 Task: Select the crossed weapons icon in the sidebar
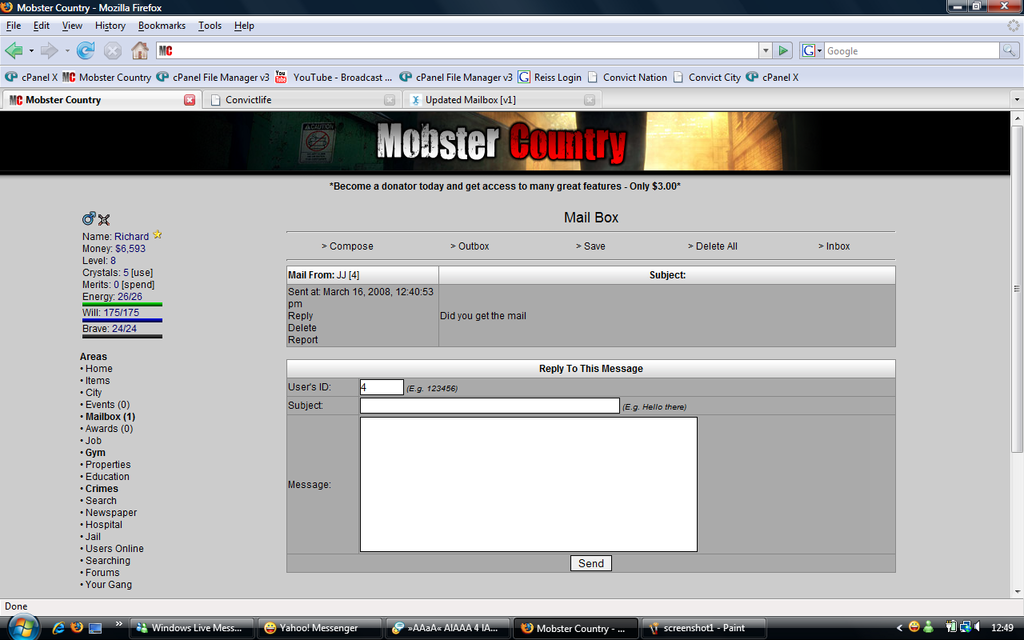point(104,219)
